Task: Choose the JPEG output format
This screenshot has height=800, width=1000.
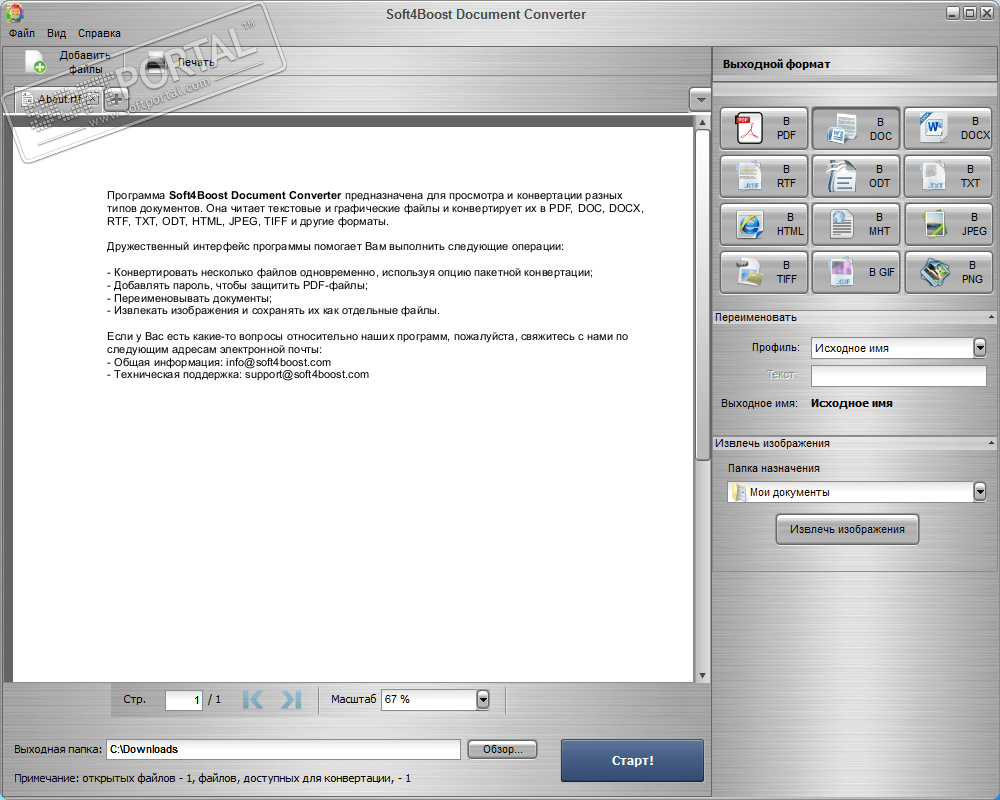Action: 948,224
